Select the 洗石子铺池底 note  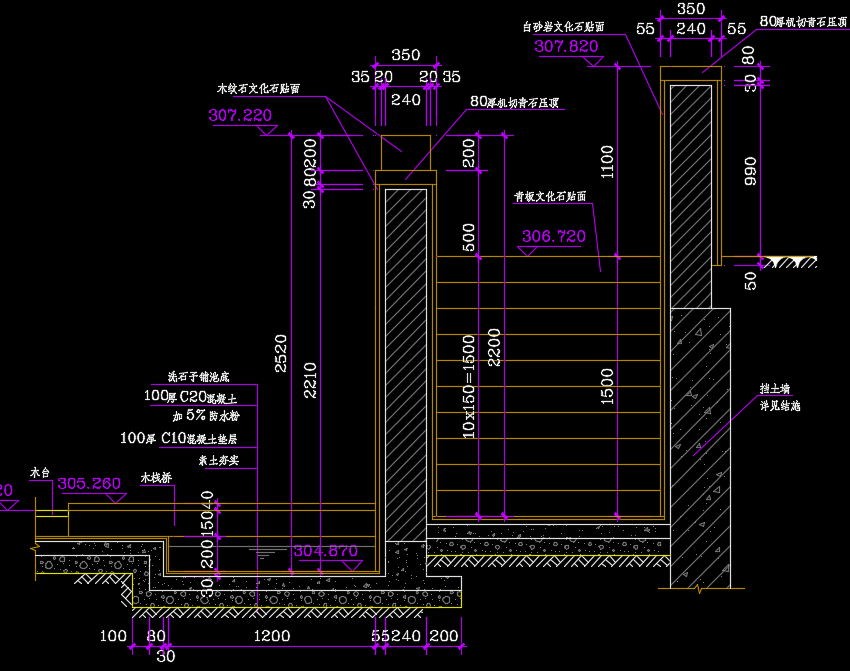click(x=198, y=377)
